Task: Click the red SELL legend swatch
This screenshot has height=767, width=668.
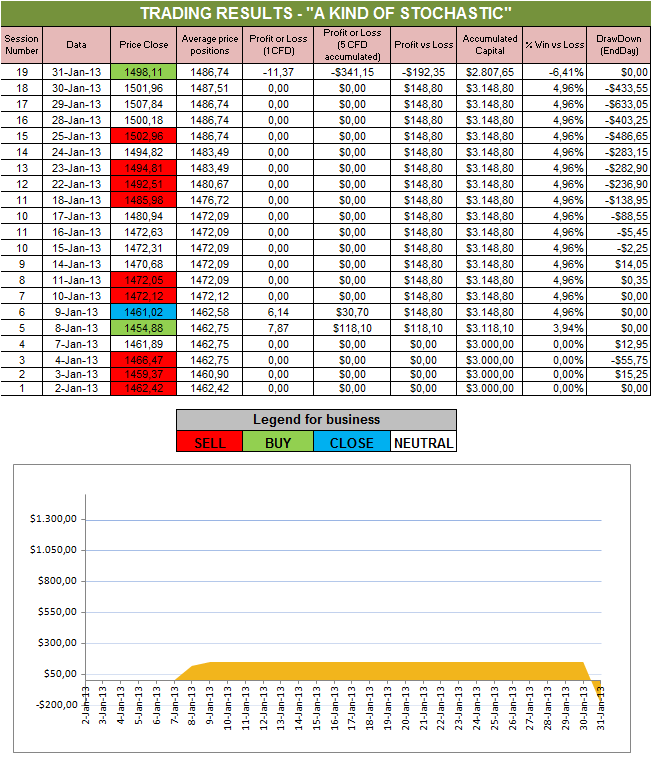Action: pyautogui.click(x=209, y=442)
